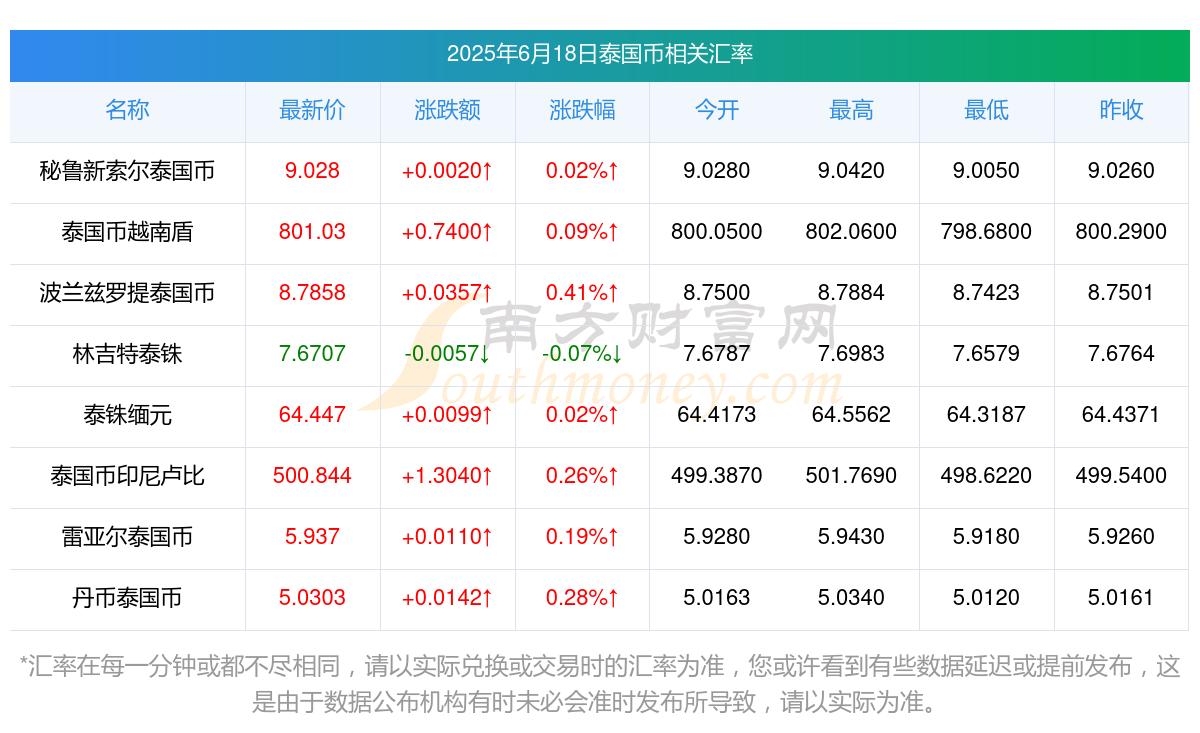Click previous close 7.6764
1200x733 pixels.
pyautogui.click(x=1121, y=354)
